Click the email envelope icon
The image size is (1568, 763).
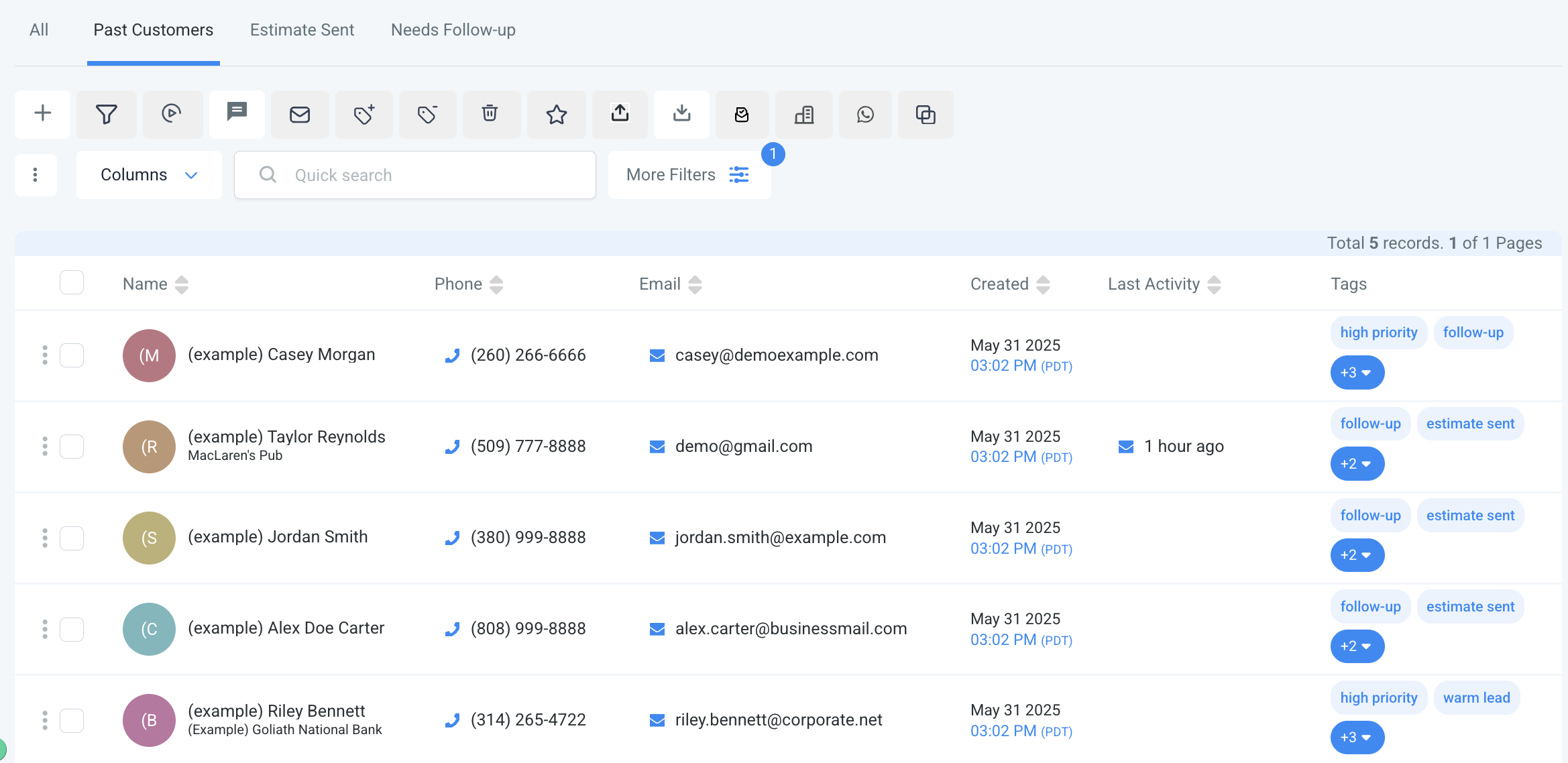300,114
